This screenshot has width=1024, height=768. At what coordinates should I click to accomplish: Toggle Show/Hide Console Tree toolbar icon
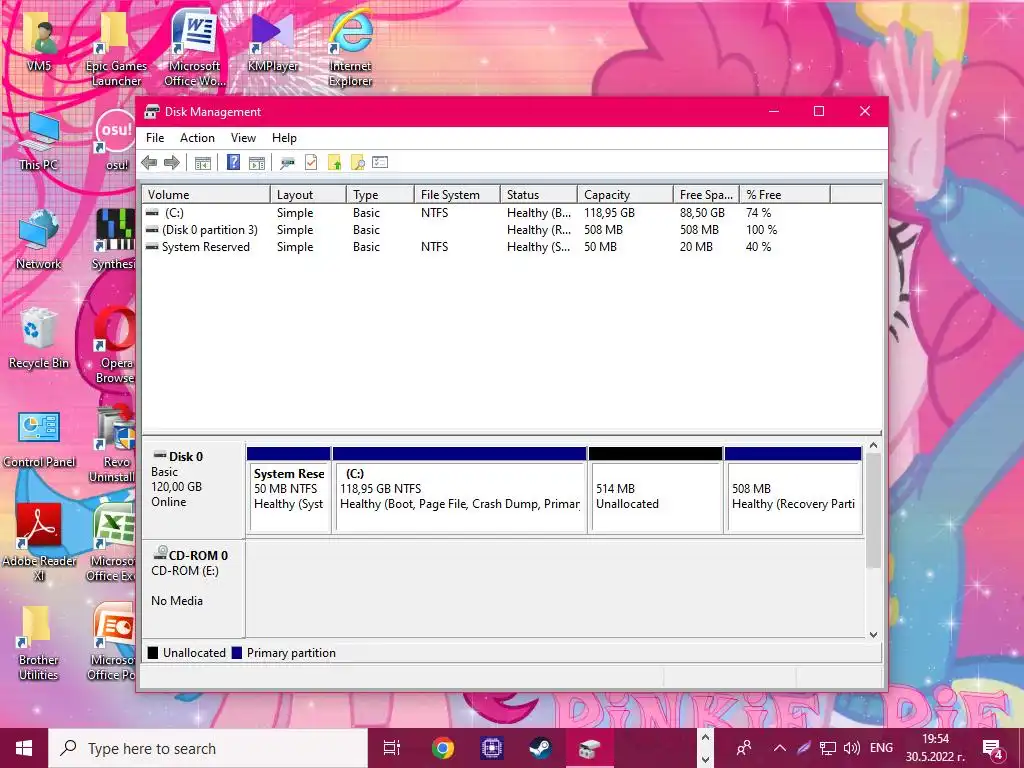point(203,163)
